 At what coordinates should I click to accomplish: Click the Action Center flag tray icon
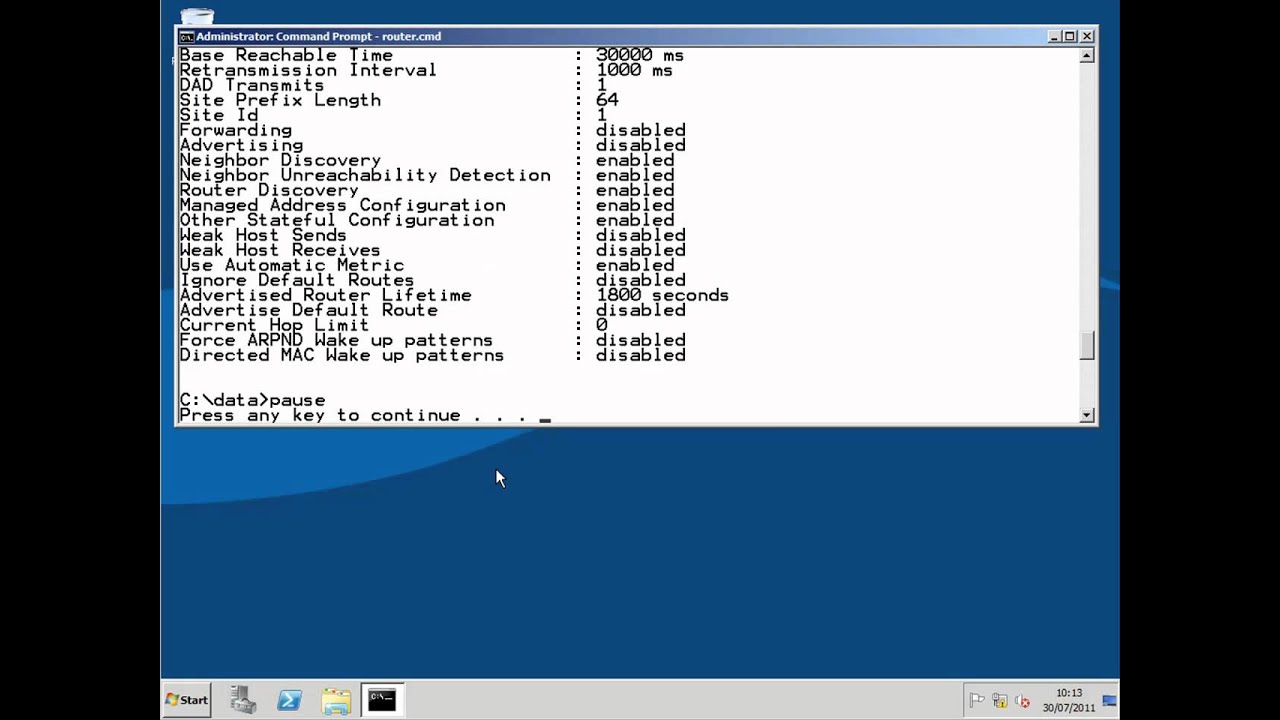tap(977, 701)
